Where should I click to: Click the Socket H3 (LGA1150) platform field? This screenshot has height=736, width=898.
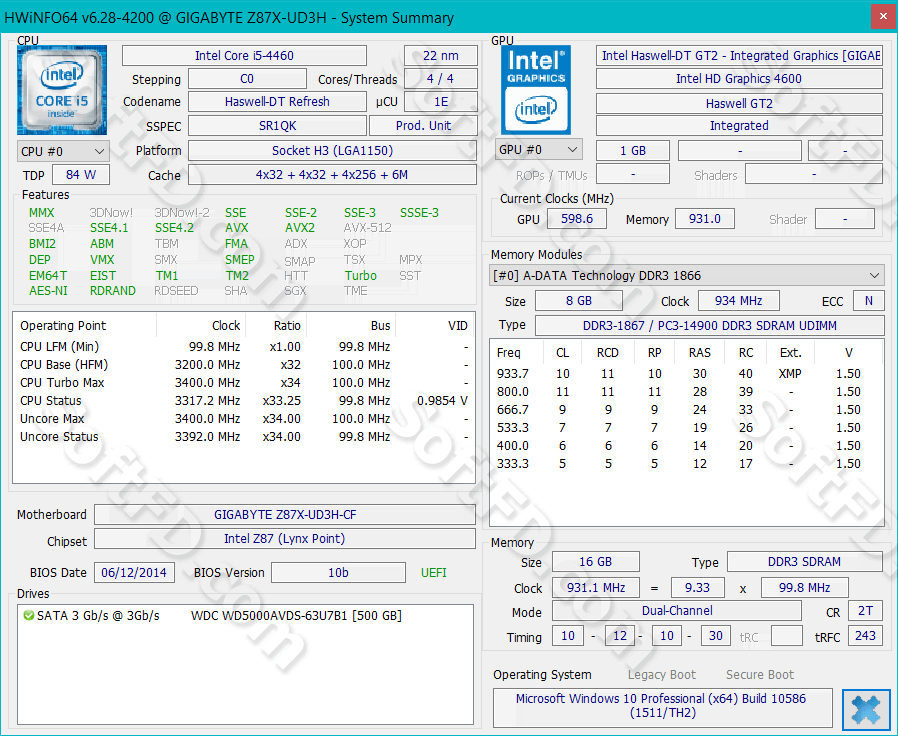click(x=332, y=151)
